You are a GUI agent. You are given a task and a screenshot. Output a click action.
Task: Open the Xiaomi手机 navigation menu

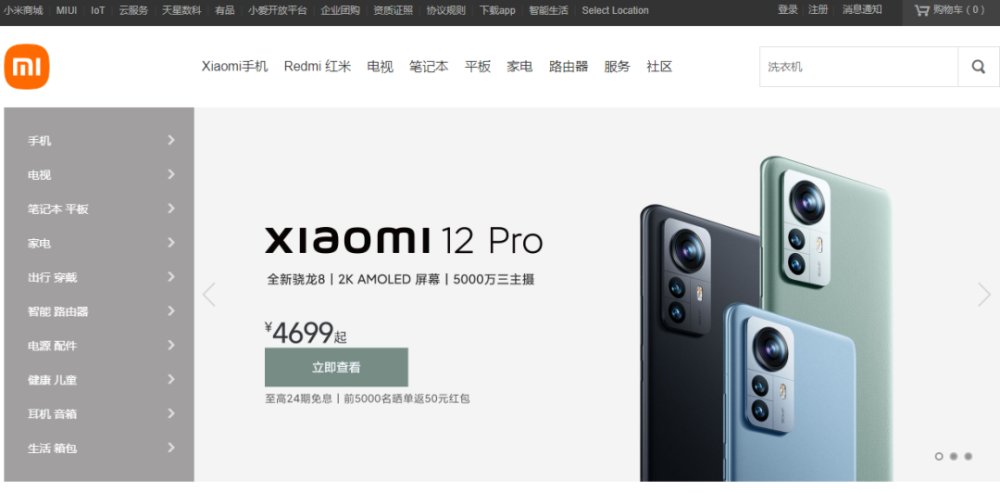coord(235,66)
